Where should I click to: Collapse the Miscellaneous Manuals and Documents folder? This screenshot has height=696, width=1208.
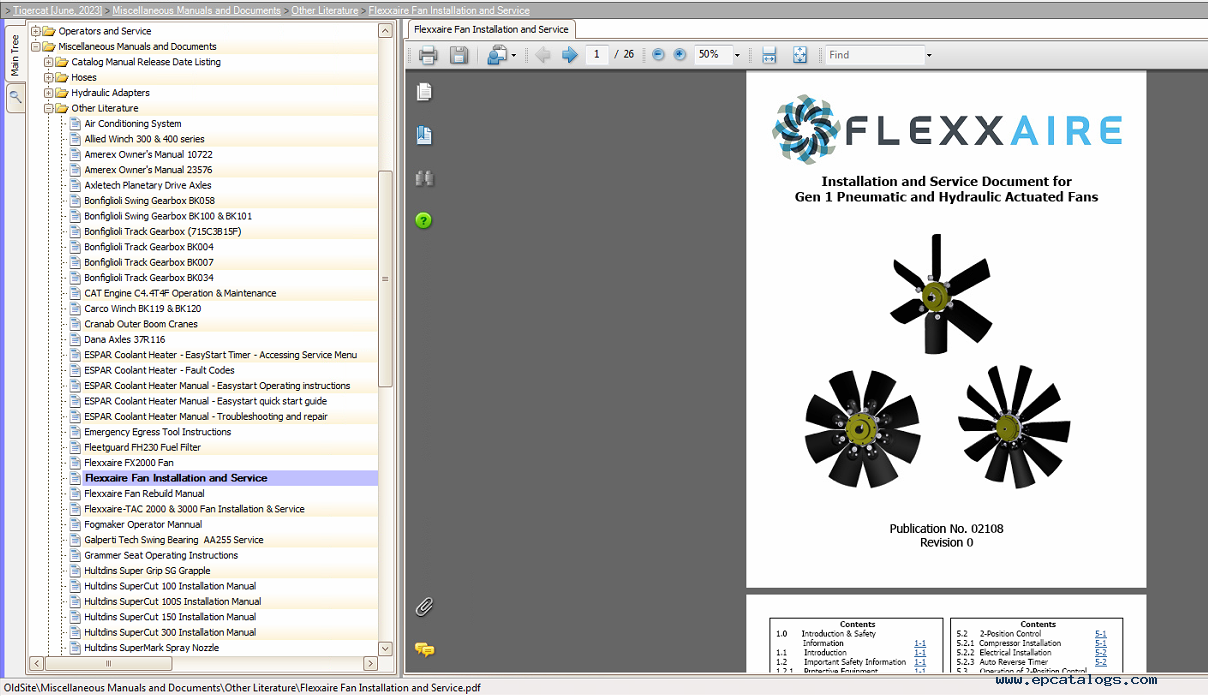click(36, 46)
